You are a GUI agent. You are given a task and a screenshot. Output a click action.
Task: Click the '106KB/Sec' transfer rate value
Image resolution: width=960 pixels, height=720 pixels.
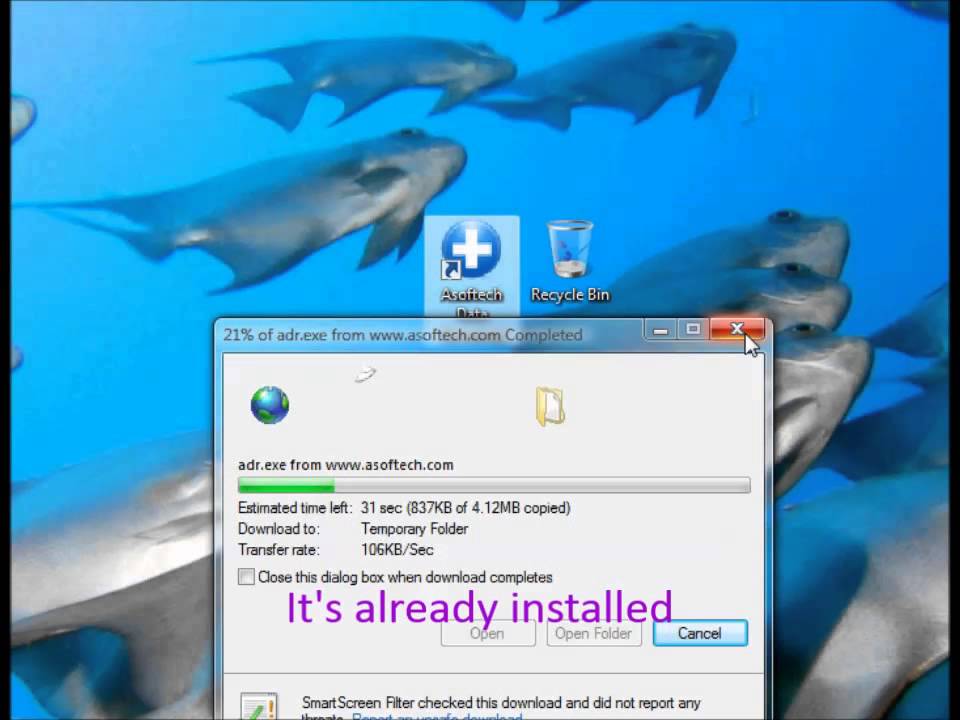tap(397, 549)
